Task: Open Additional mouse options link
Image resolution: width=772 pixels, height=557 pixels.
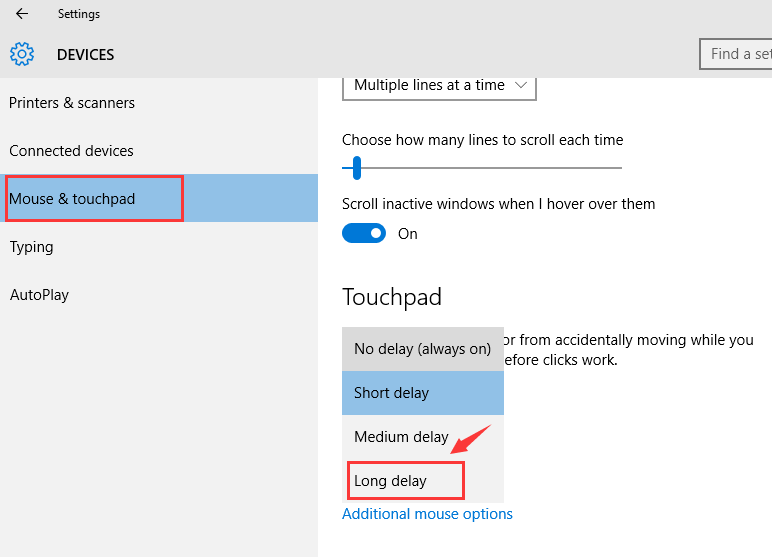Action: click(x=427, y=514)
